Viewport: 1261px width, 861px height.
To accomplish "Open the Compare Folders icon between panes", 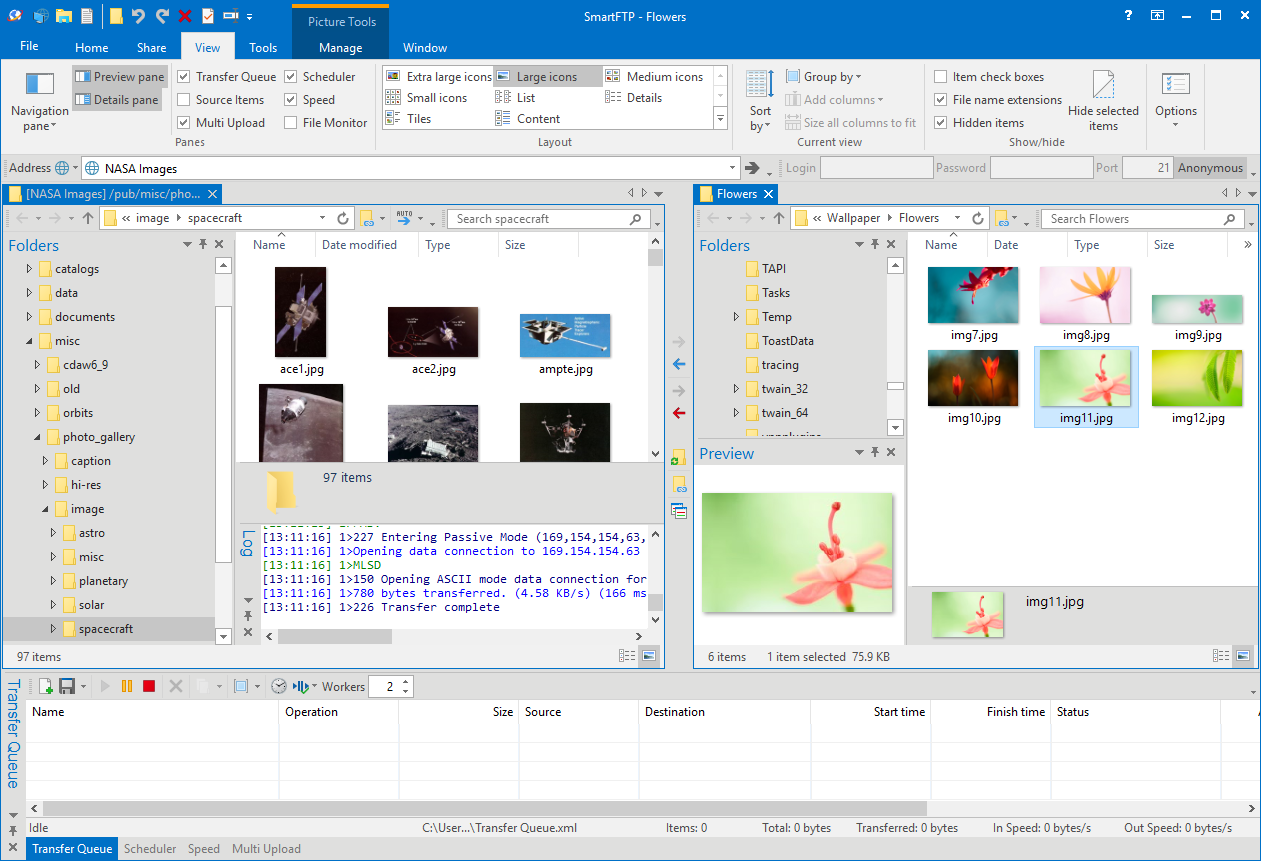I will point(681,510).
